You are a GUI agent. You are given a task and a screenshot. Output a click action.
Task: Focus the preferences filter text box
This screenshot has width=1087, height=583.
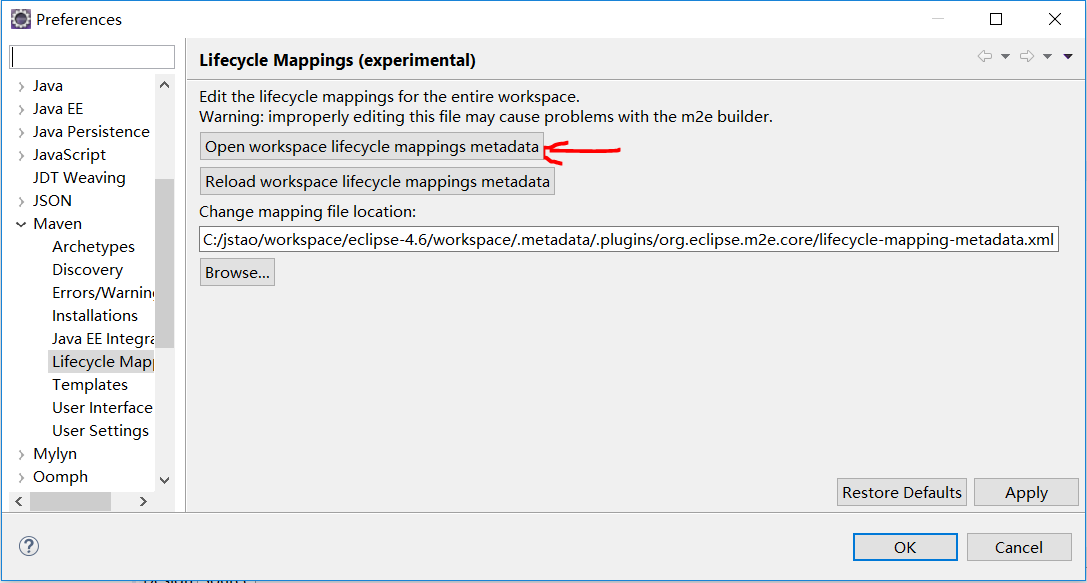92,57
